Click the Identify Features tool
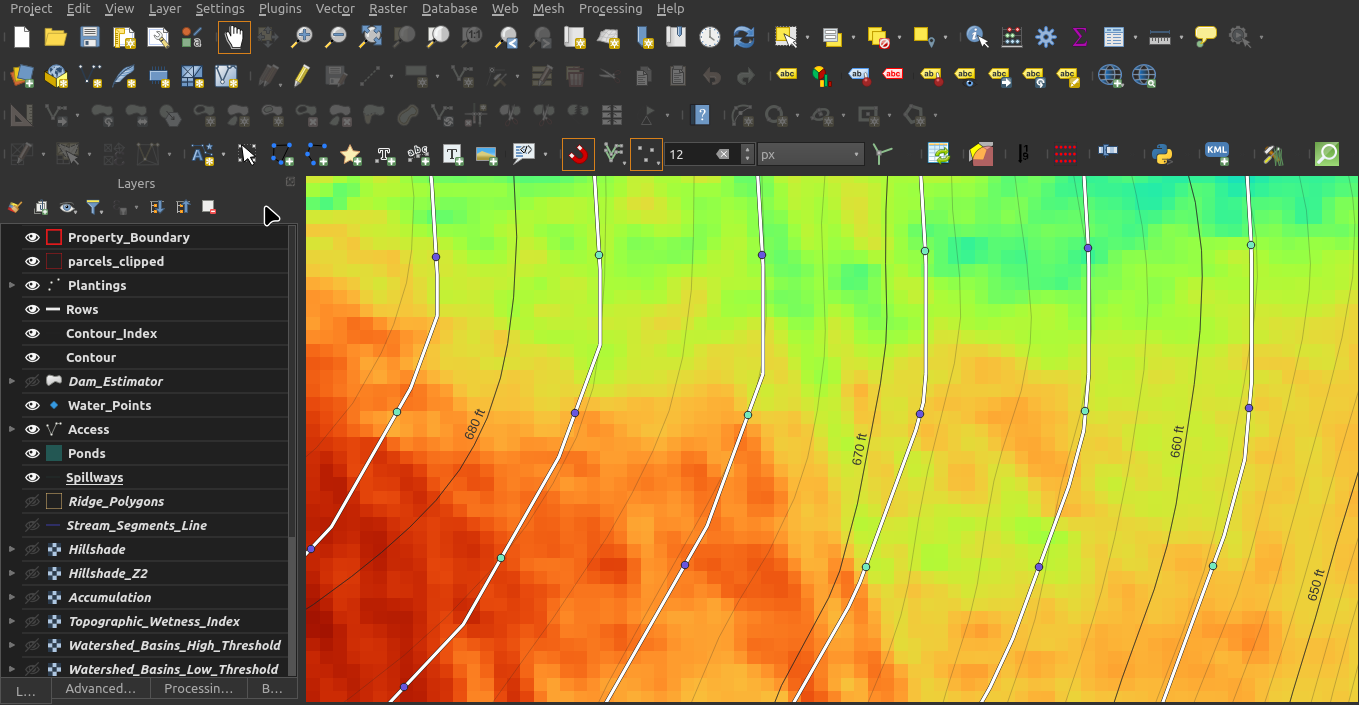 pos(977,38)
